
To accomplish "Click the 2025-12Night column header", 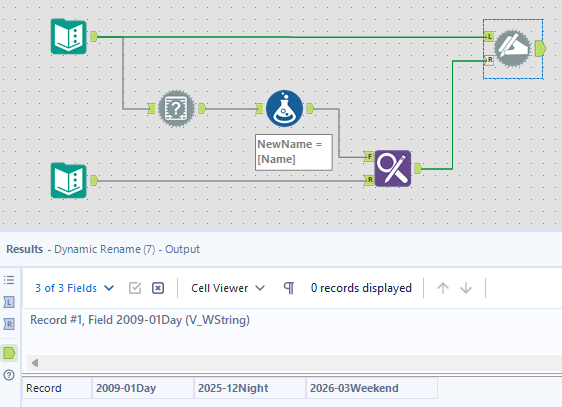I will tap(250, 388).
